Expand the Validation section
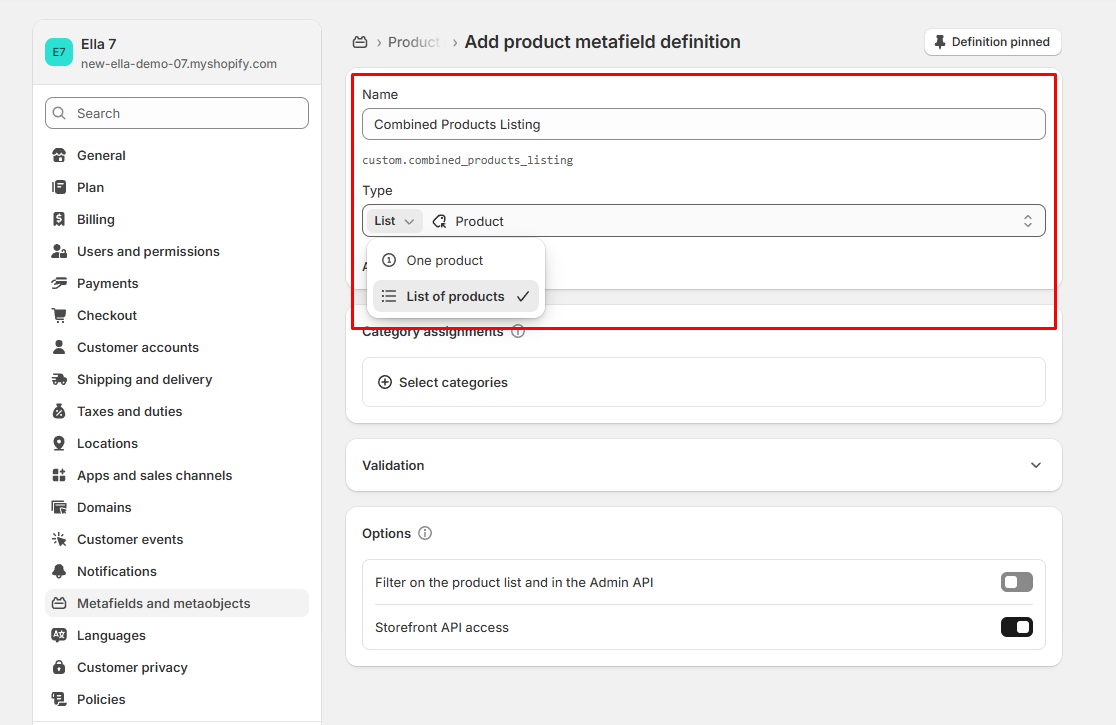The height and width of the screenshot is (725, 1116). pos(1035,465)
